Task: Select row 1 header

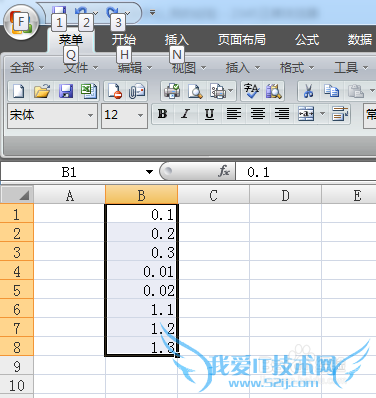Action: coord(17,214)
